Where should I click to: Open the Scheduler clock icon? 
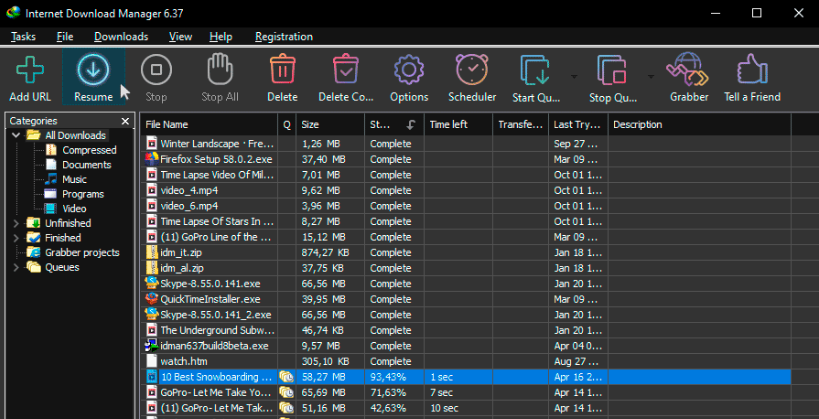pos(472,70)
